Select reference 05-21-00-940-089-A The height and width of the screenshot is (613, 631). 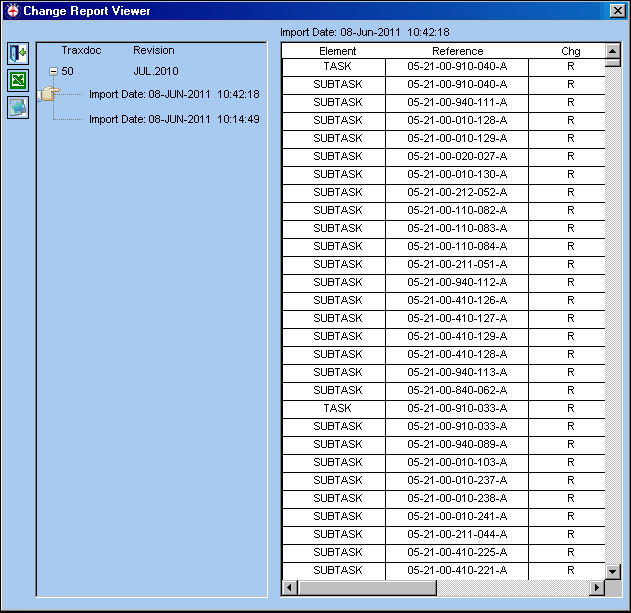click(x=457, y=444)
